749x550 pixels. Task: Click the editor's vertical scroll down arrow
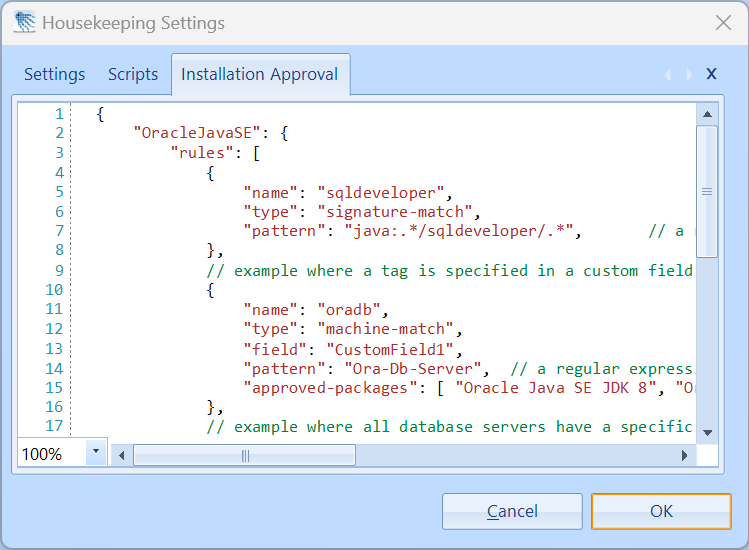click(707, 432)
